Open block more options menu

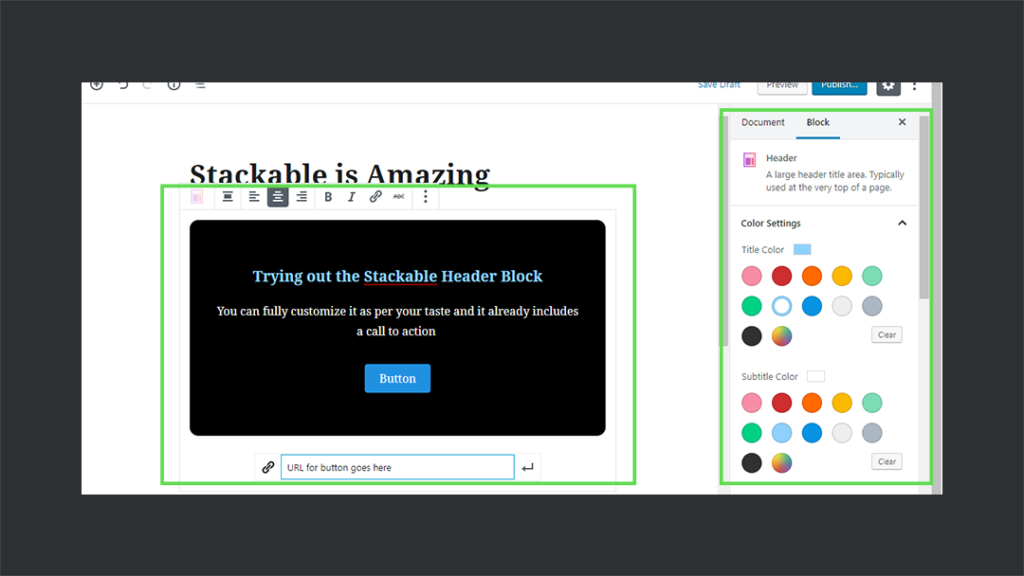(x=425, y=197)
